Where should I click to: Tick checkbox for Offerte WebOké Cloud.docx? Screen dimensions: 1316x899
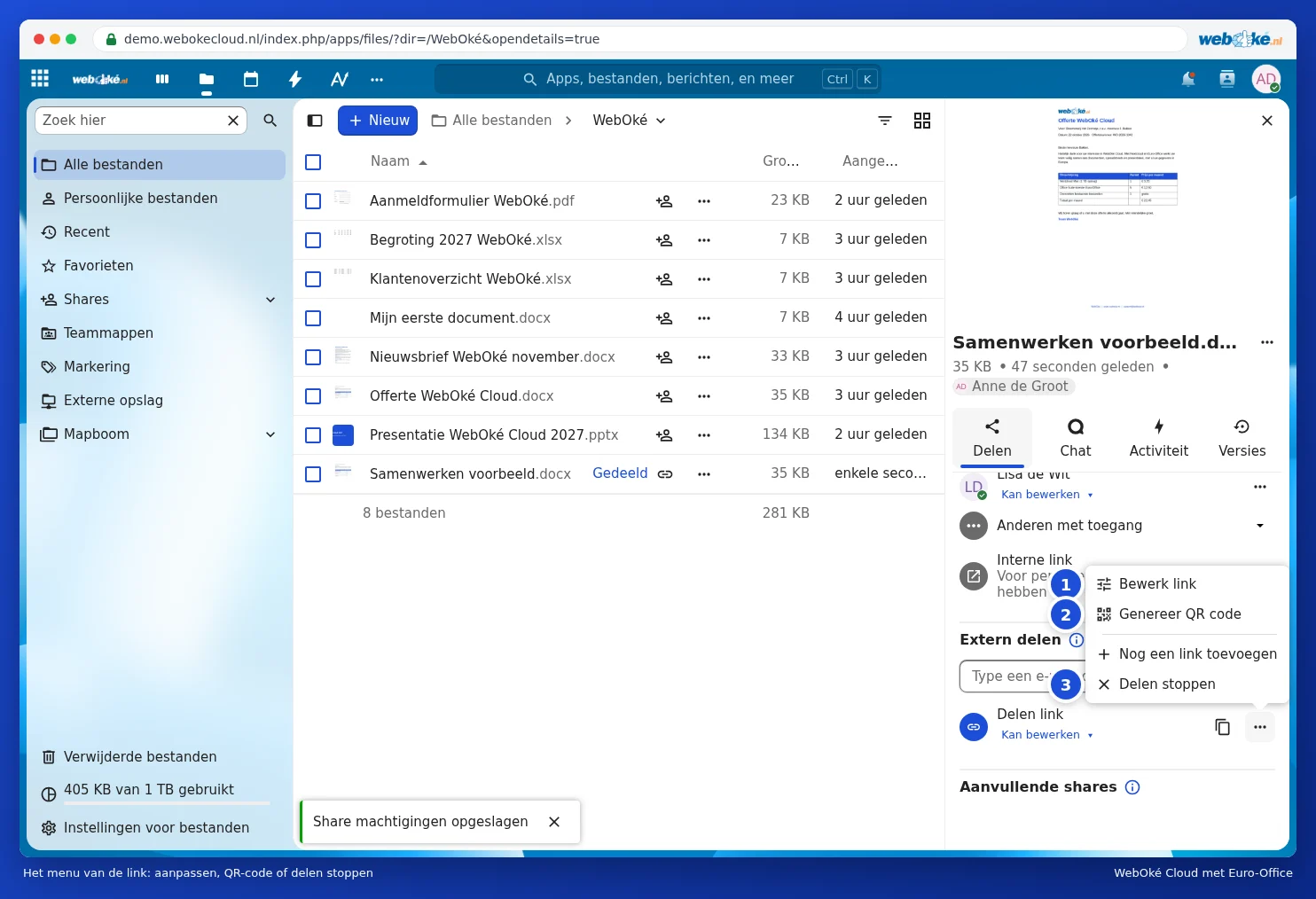pos(313,396)
